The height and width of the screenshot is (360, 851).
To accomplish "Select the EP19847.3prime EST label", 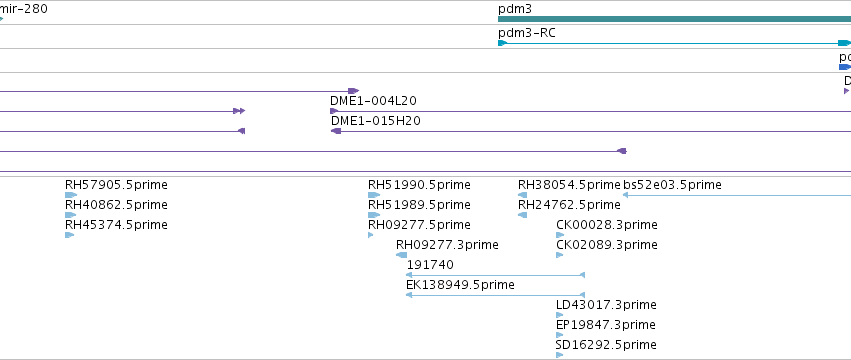I will (606, 325).
